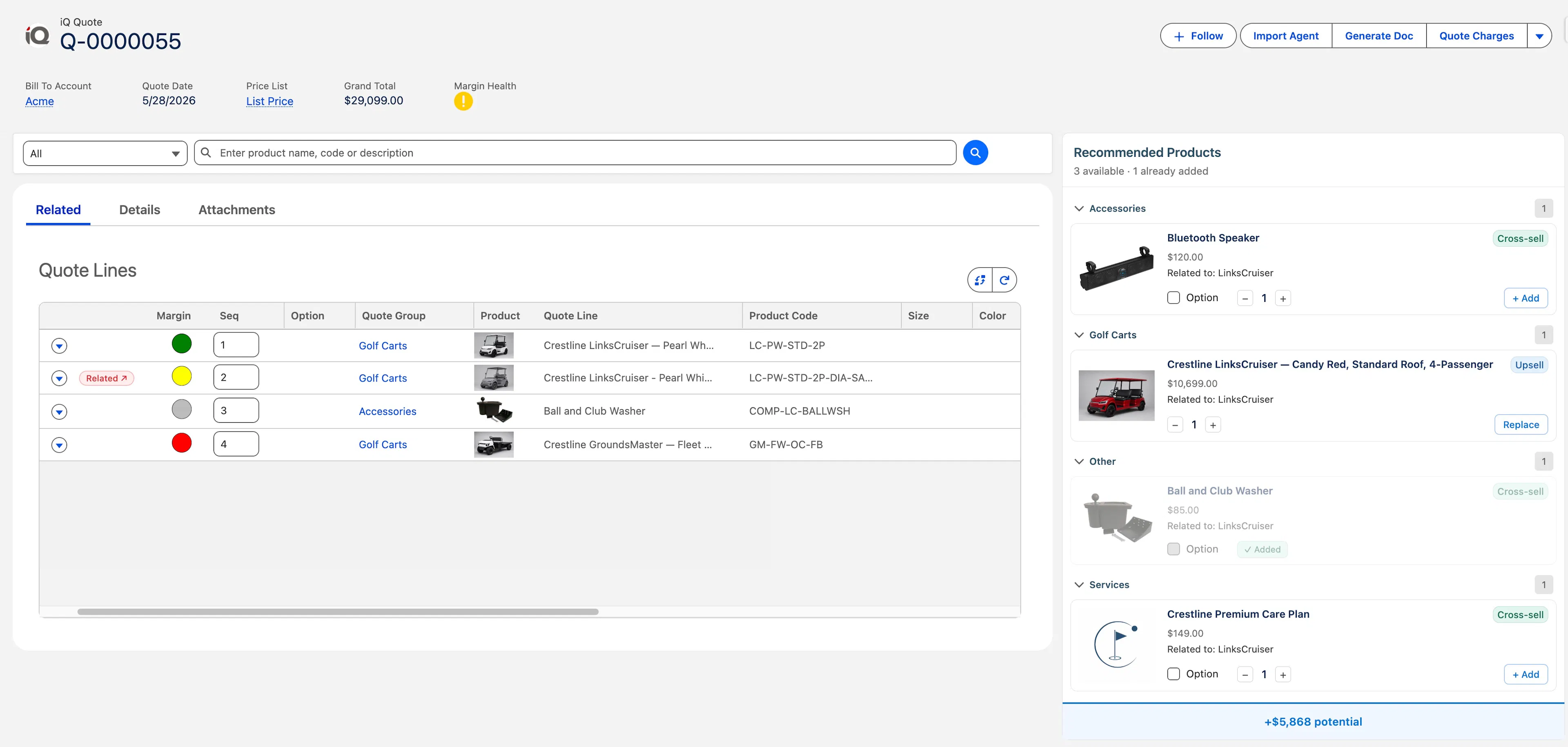Image resolution: width=1568 pixels, height=747 pixels.
Task: Open the row menu for sequence 1 line
Action: tap(59, 346)
